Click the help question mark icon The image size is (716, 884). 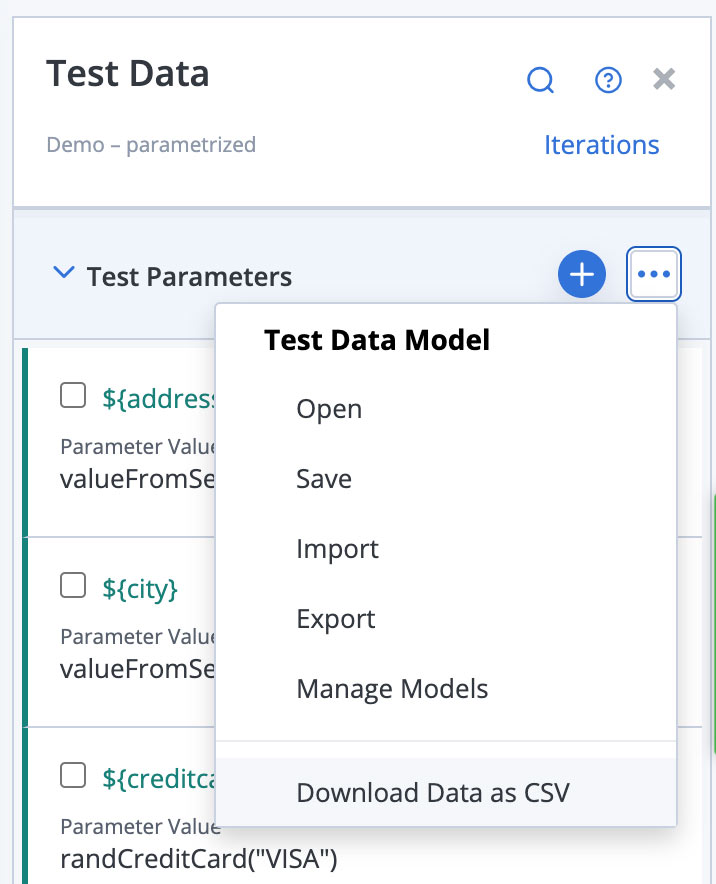coord(608,80)
